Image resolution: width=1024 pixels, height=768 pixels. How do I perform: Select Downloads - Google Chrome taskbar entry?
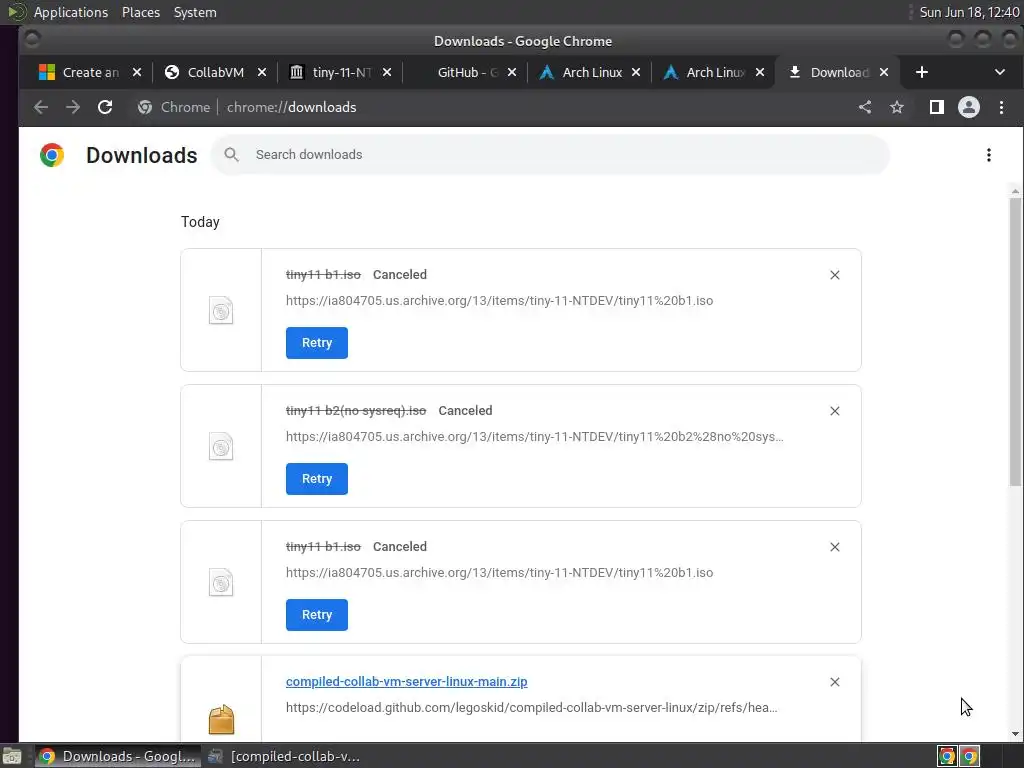(x=118, y=756)
